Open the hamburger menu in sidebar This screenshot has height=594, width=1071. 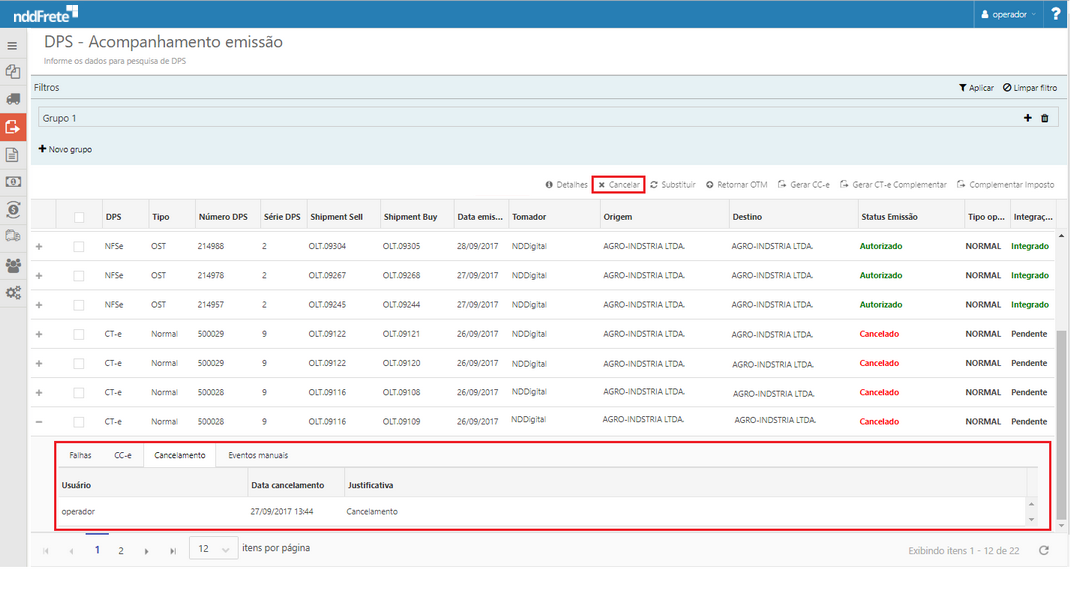click(x=12, y=46)
